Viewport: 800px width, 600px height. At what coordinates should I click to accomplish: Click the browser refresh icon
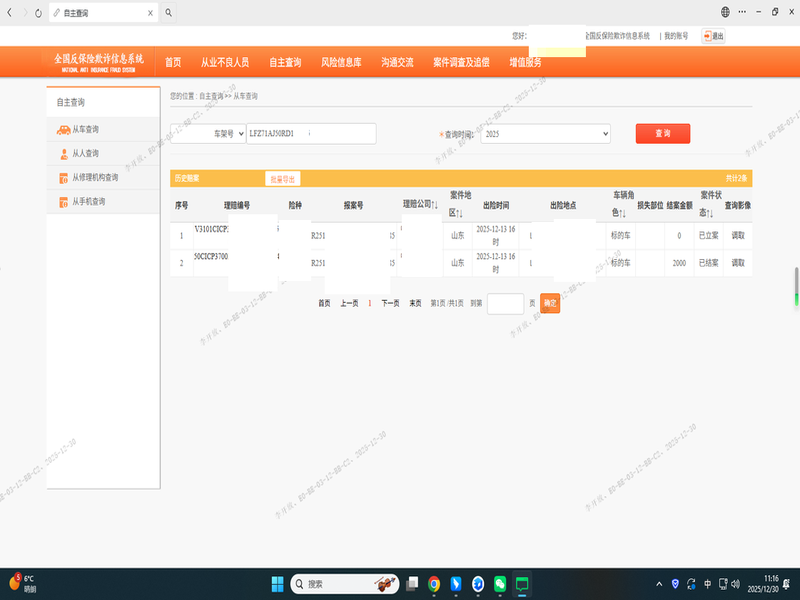pyautogui.click(x=38, y=13)
